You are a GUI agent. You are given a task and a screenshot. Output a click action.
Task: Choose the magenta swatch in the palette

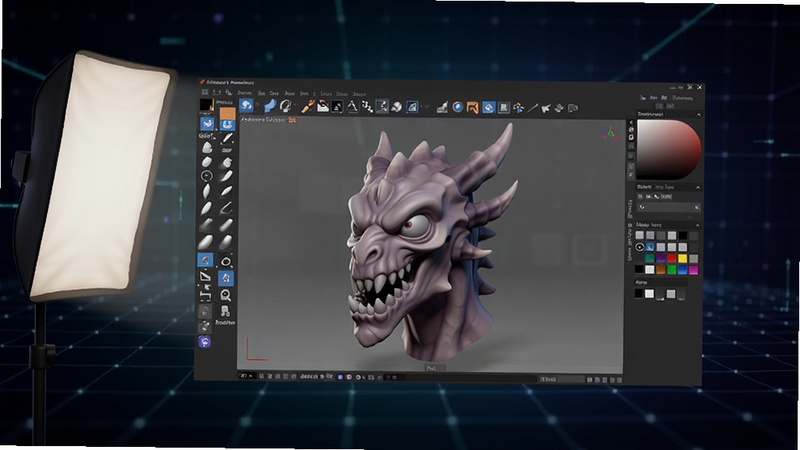[693, 269]
